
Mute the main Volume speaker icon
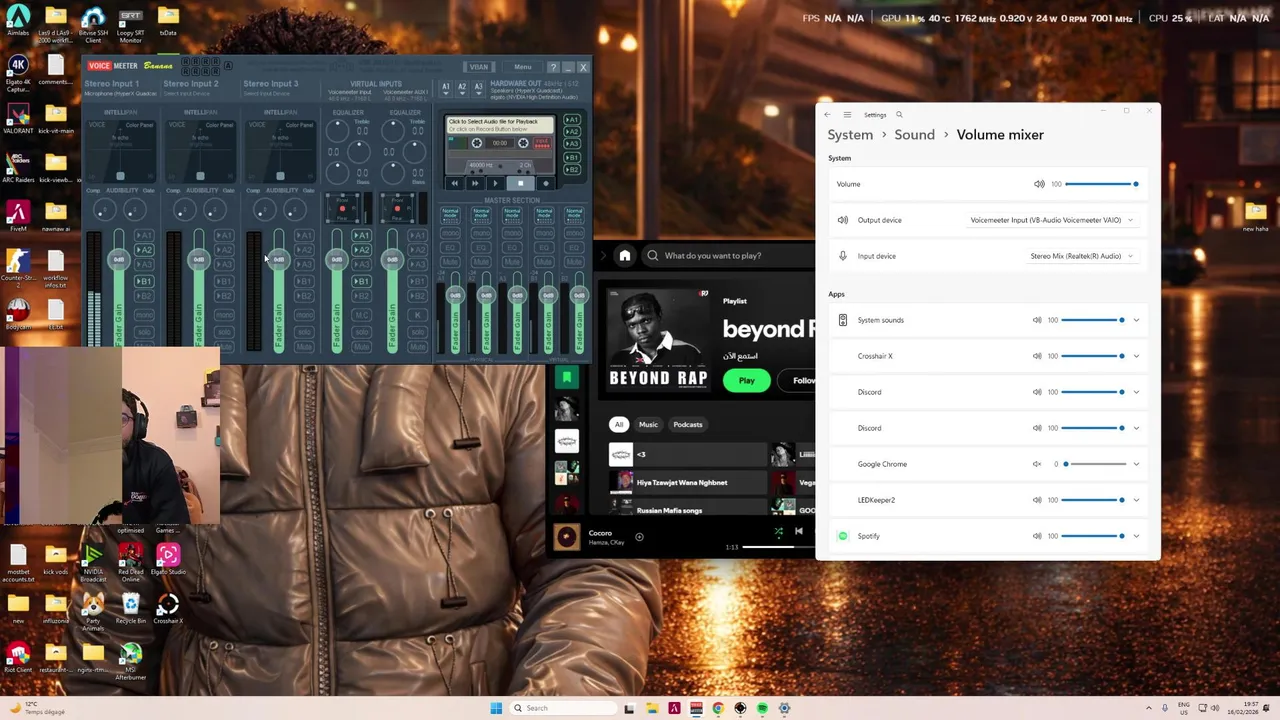point(1039,184)
